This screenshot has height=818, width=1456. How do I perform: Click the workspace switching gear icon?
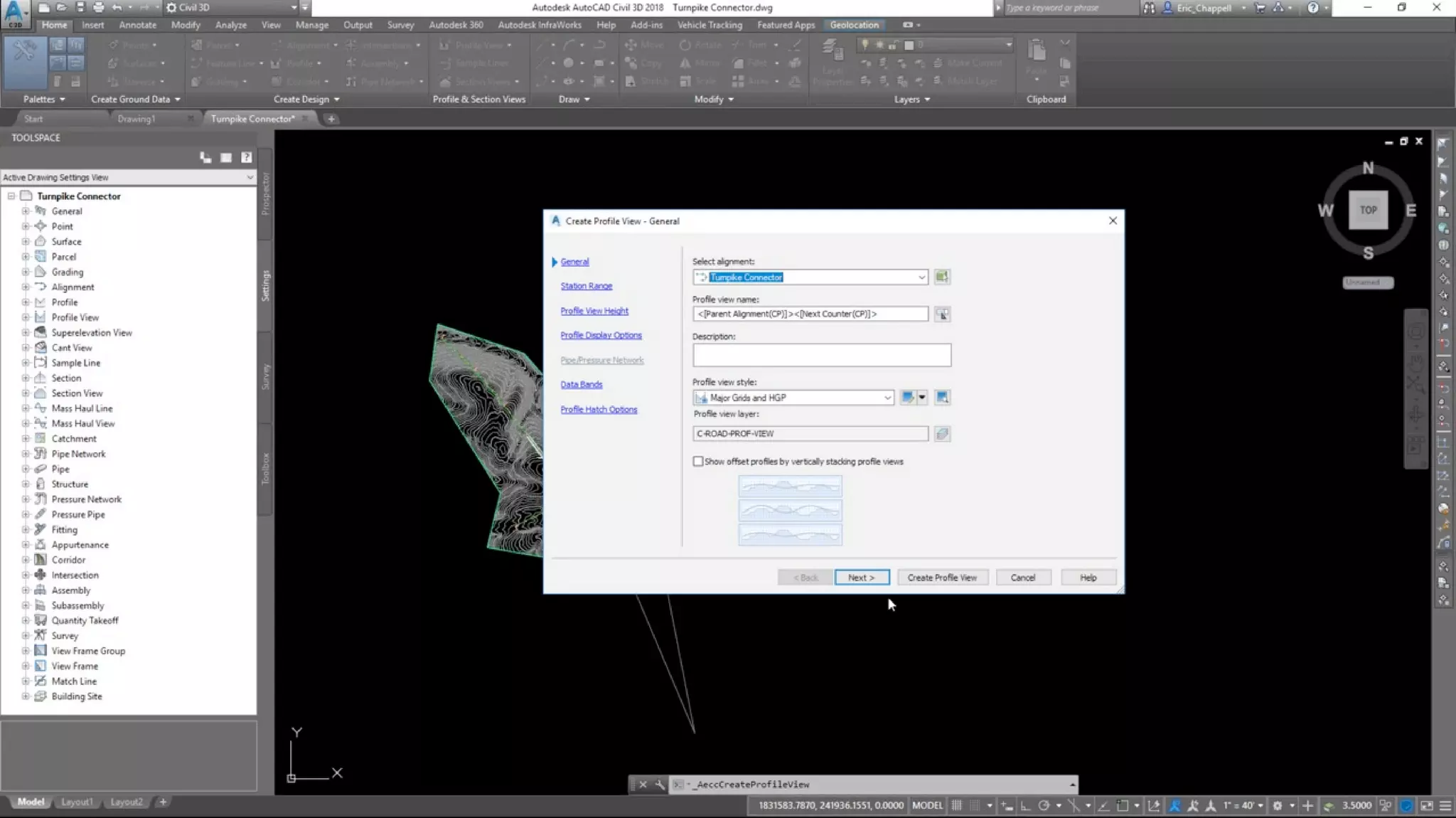pyautogui.click(x=1278, y=805)
